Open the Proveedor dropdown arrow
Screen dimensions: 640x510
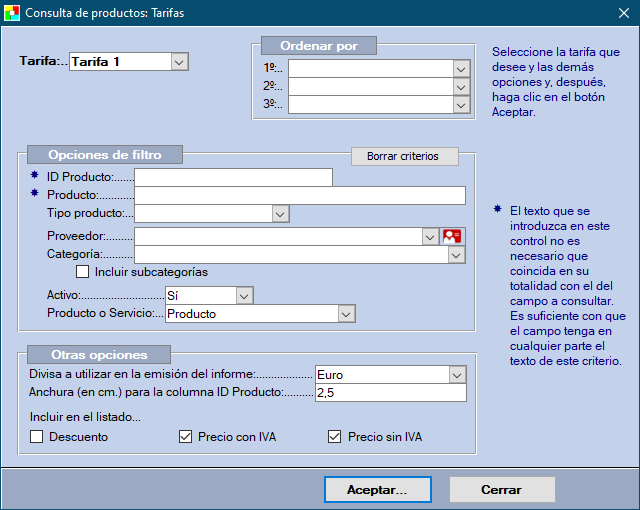point(429,236)
